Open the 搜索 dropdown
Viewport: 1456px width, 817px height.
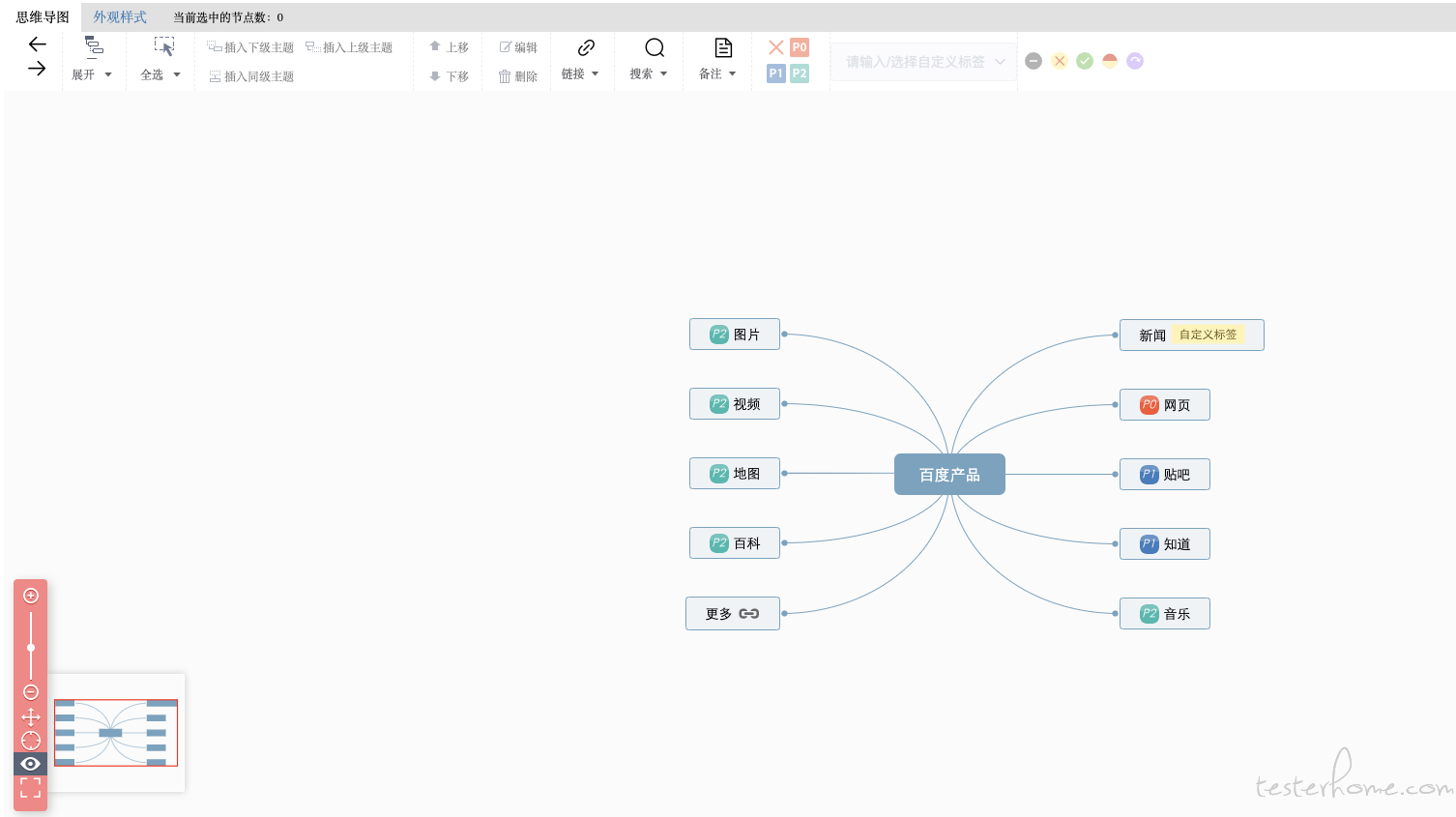point(649,73)
